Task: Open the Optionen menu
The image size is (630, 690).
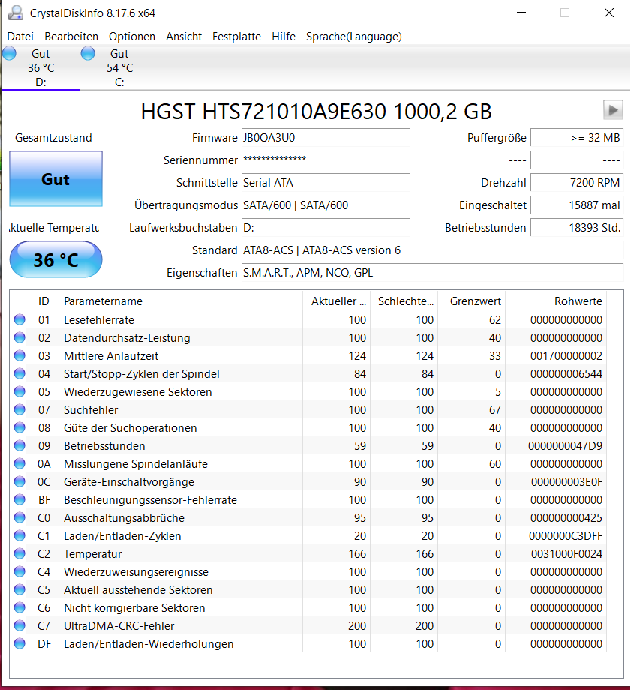Action: point(132,37)
